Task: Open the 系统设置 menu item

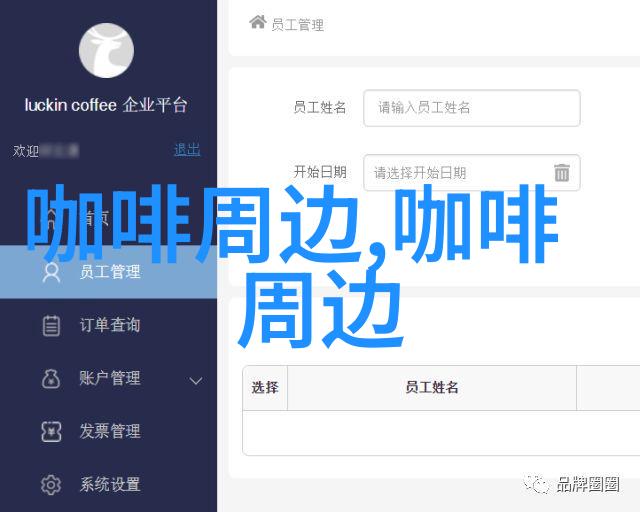Action: pyautogui.click(x=108, y=484)
